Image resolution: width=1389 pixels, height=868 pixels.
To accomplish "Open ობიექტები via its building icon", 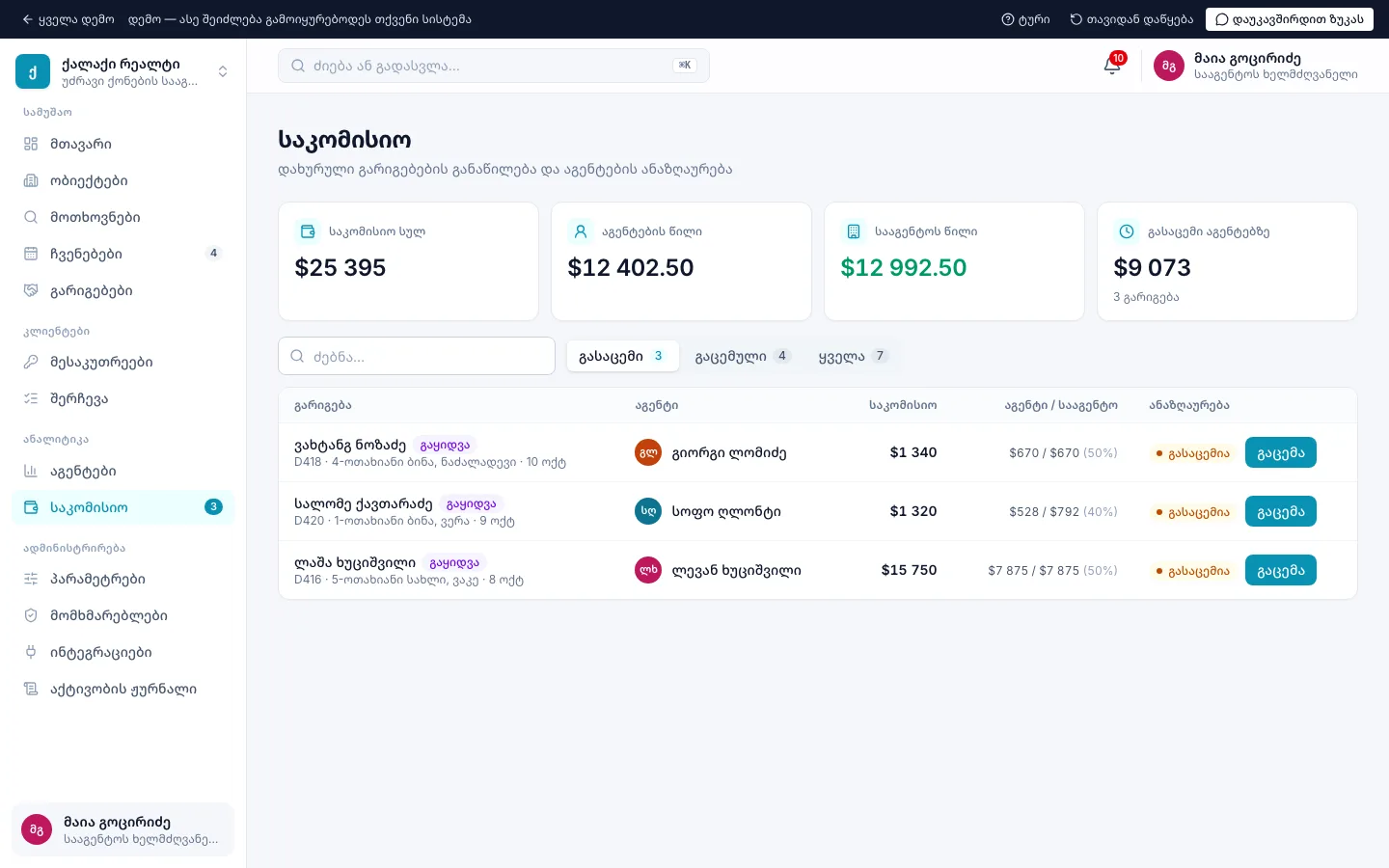I will (31, 180).
